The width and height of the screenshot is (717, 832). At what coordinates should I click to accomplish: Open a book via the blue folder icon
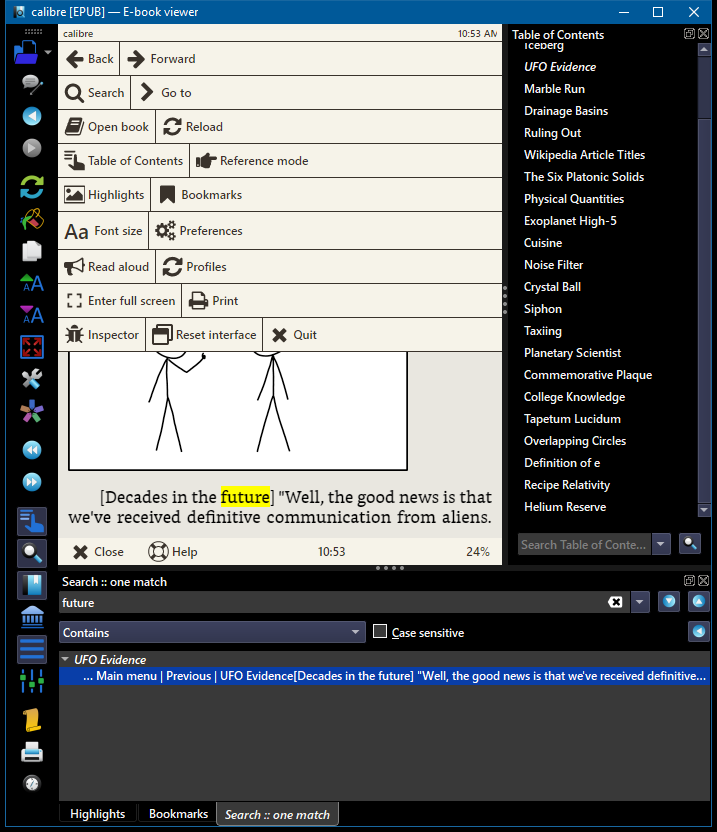[x=26, y=52]
